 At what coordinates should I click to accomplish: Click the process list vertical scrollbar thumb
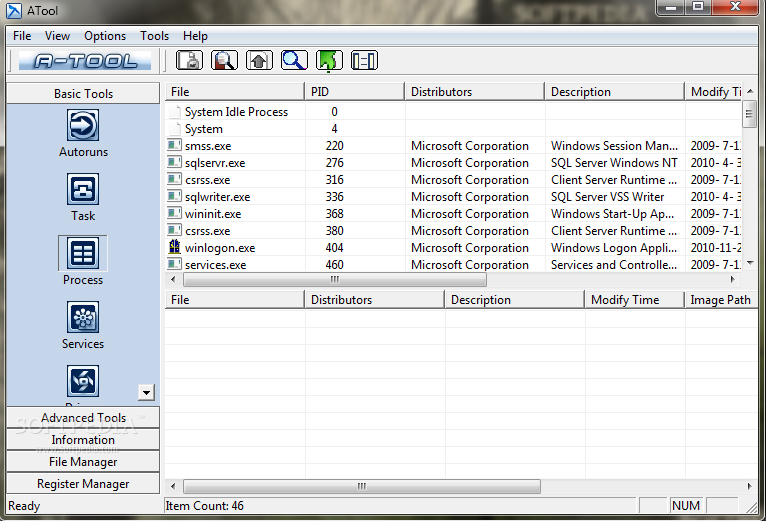click(749, 114)
